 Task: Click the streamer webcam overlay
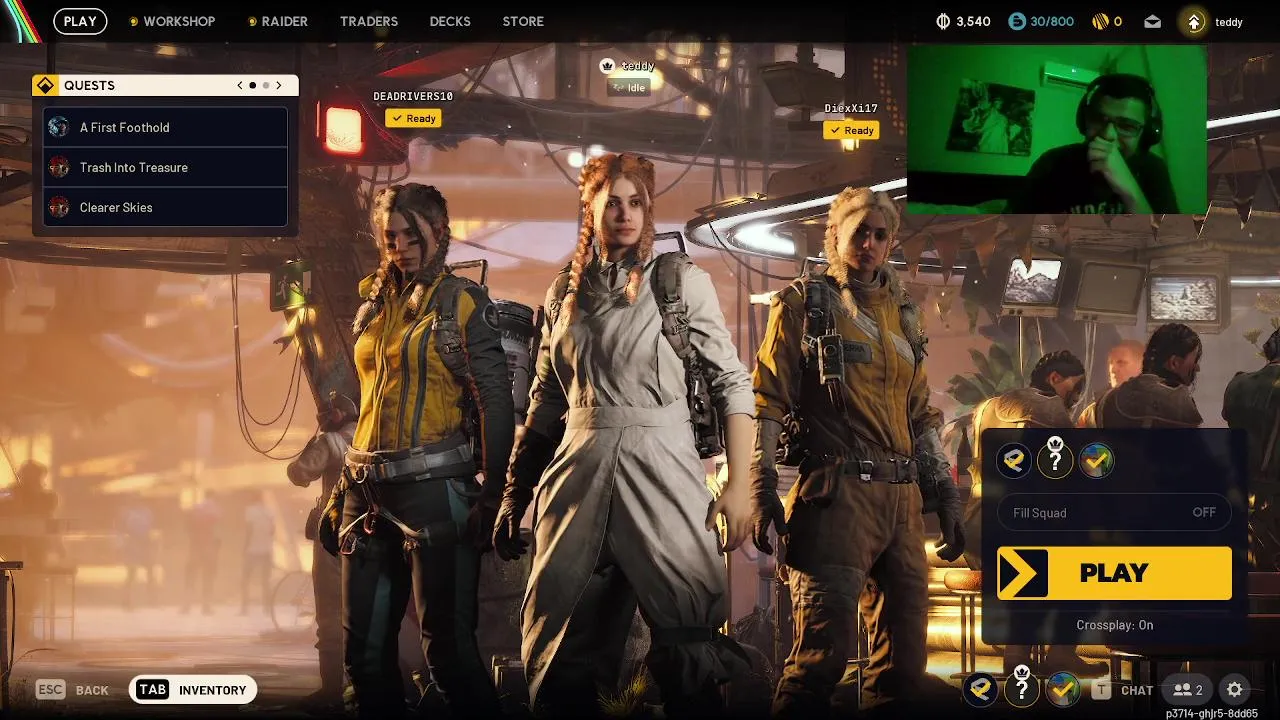[1056, 130]
